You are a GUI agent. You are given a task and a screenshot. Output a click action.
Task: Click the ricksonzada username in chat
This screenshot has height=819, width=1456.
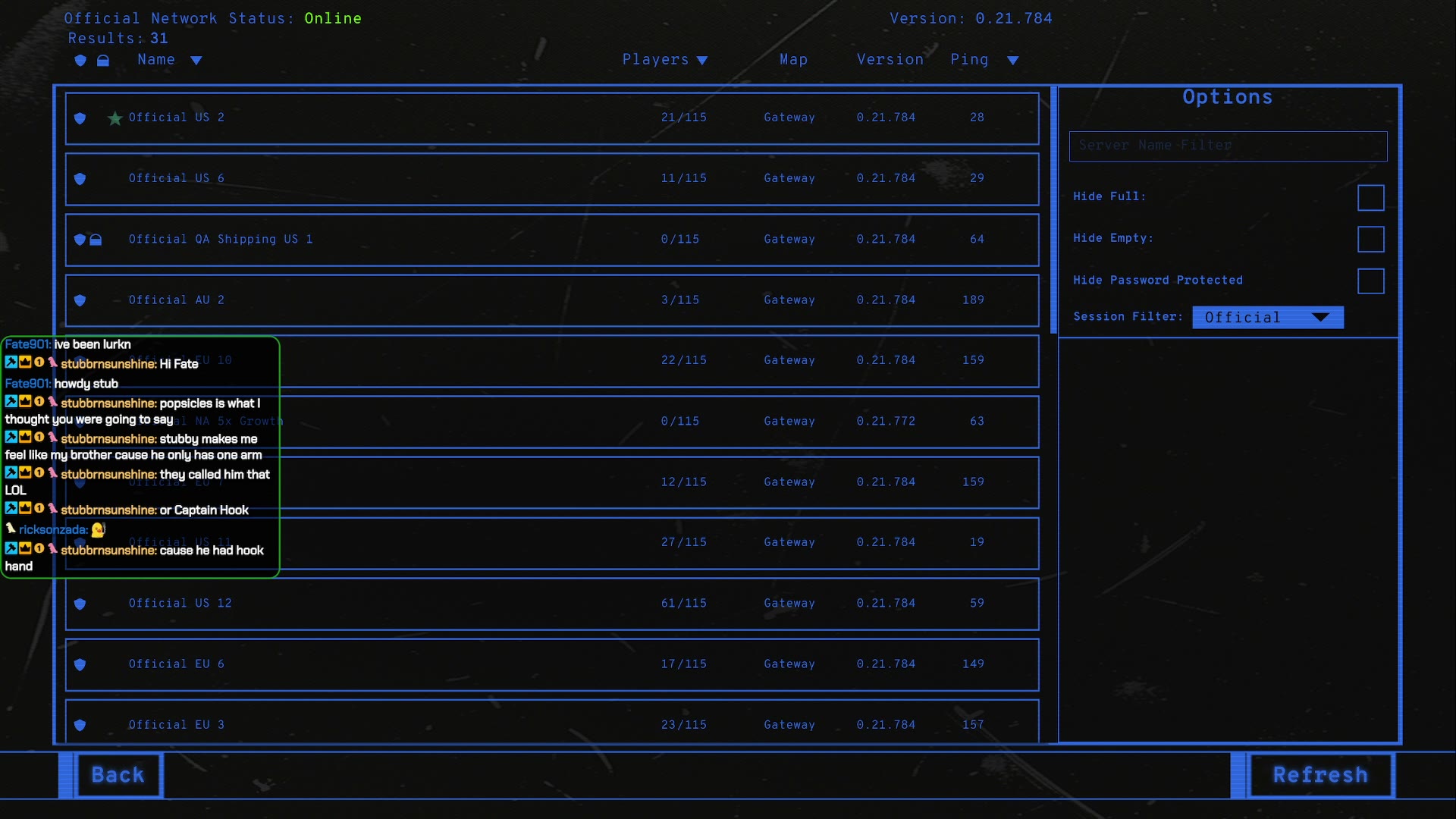(x=53, y=529)
